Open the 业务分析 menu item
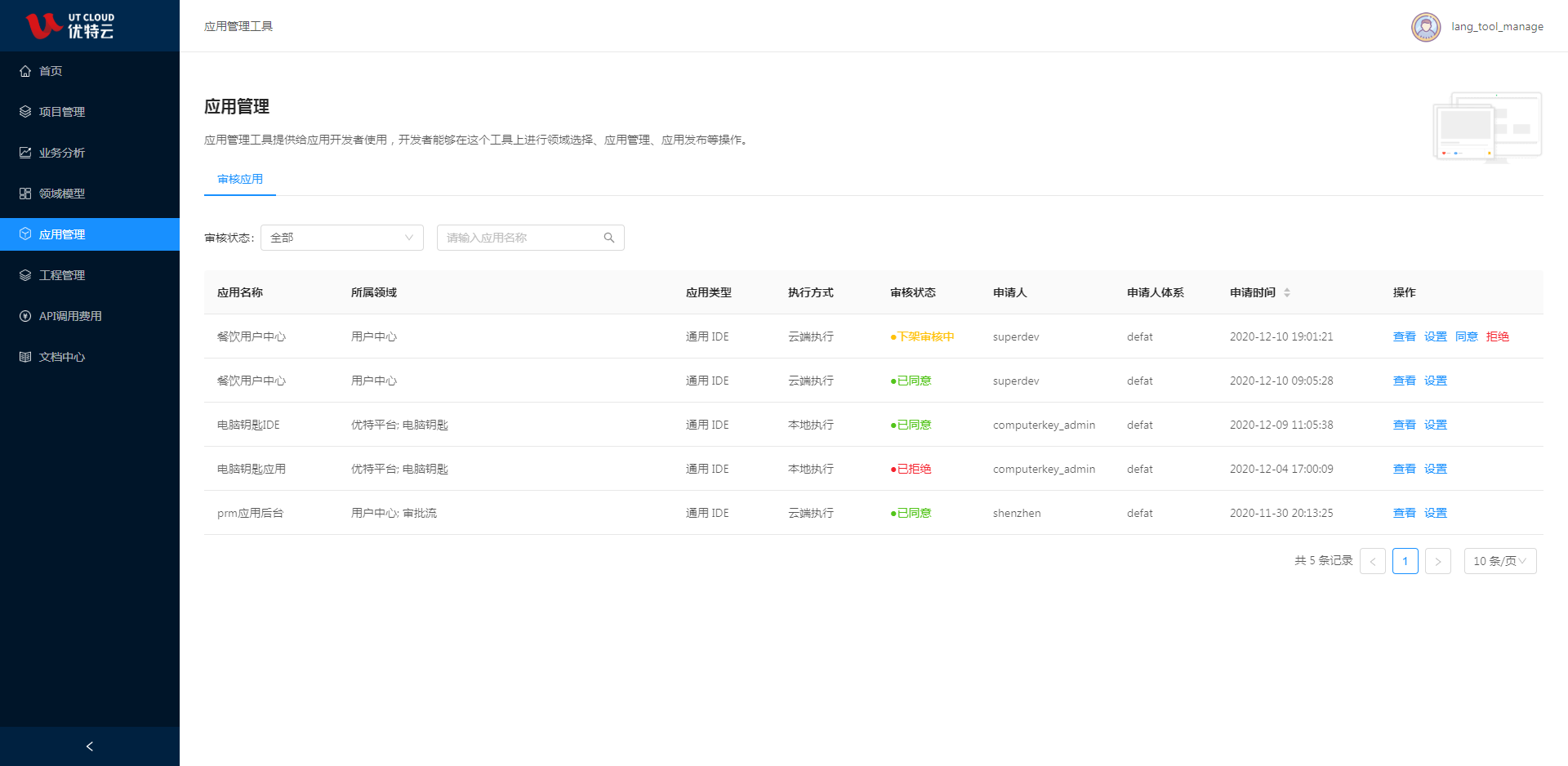The image size is (1568, 766). (90, 153)
